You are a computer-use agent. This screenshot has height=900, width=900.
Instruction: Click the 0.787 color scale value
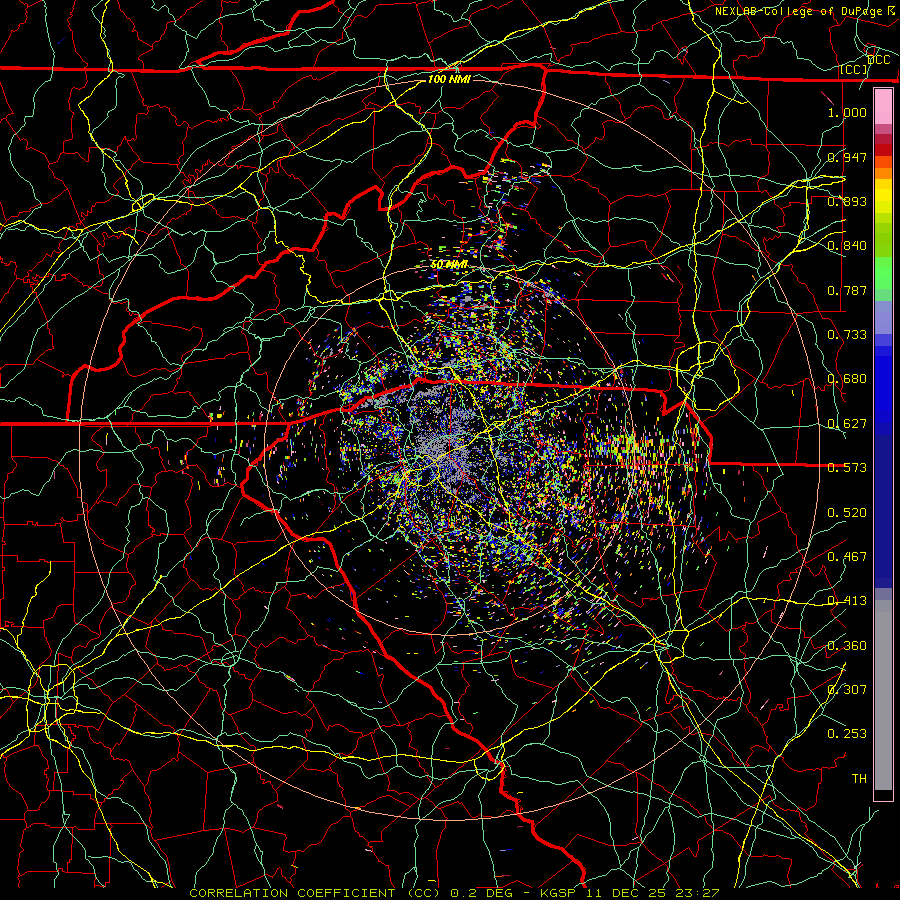tap(847, 290)
